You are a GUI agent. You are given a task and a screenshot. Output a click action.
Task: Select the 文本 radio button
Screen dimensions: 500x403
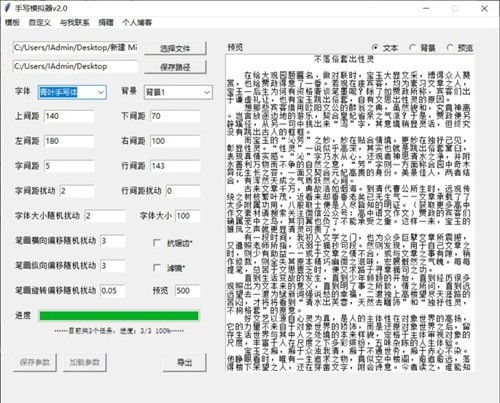pyautogui.click(x=375, y=48)
